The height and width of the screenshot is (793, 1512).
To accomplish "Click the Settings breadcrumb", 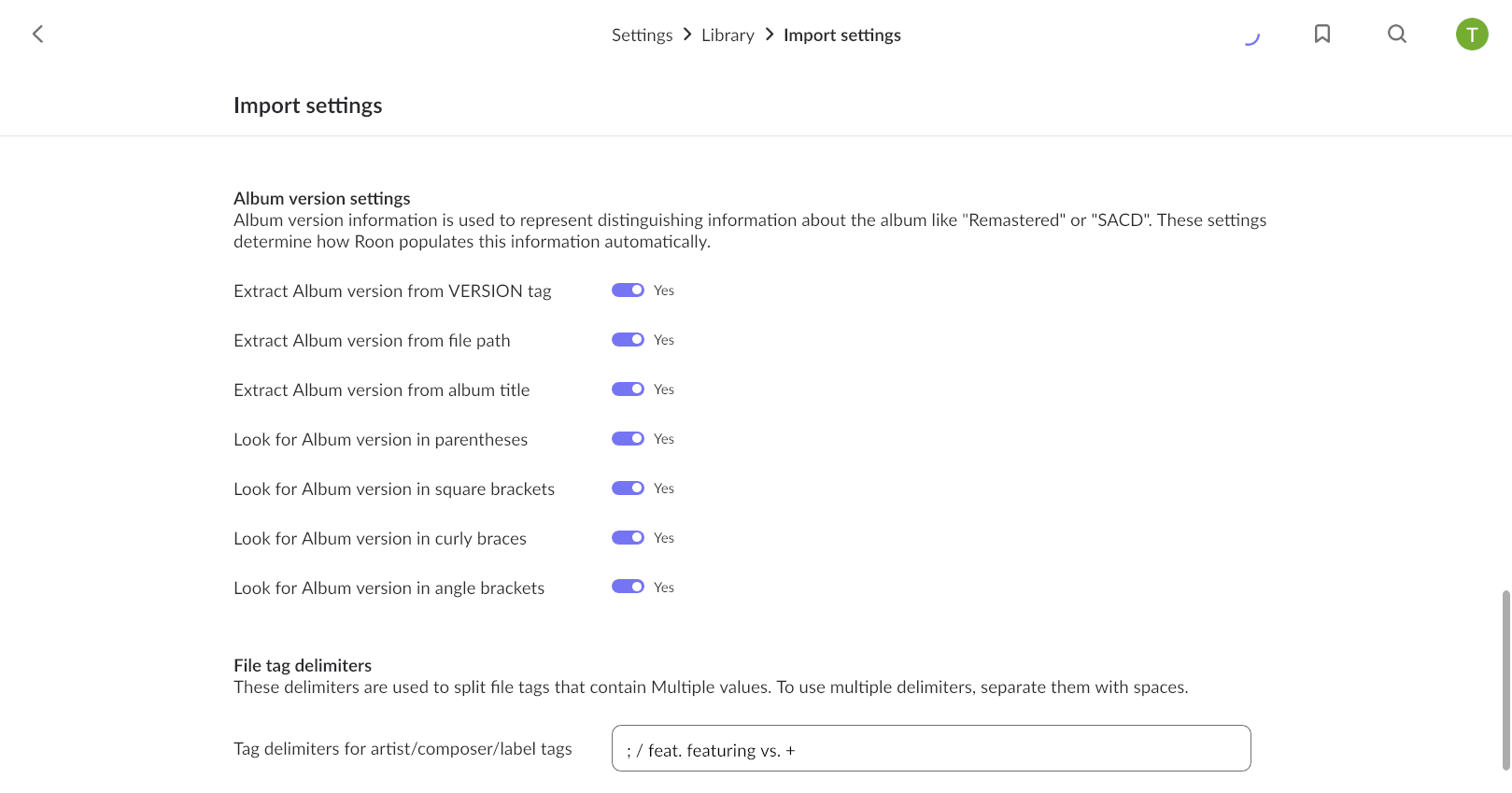I will [x=642, y=35].
